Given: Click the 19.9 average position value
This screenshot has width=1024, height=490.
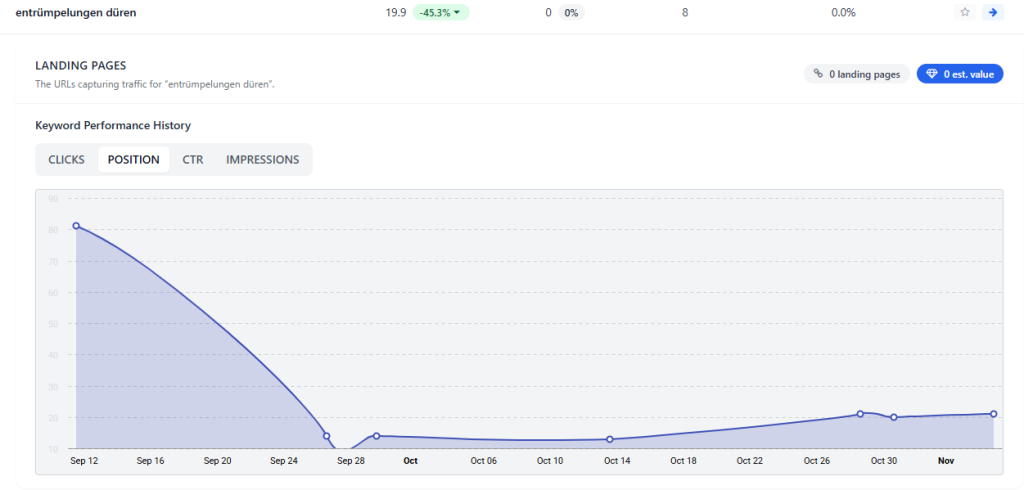Looking at the screenshot, I should (x=395, y=13).
